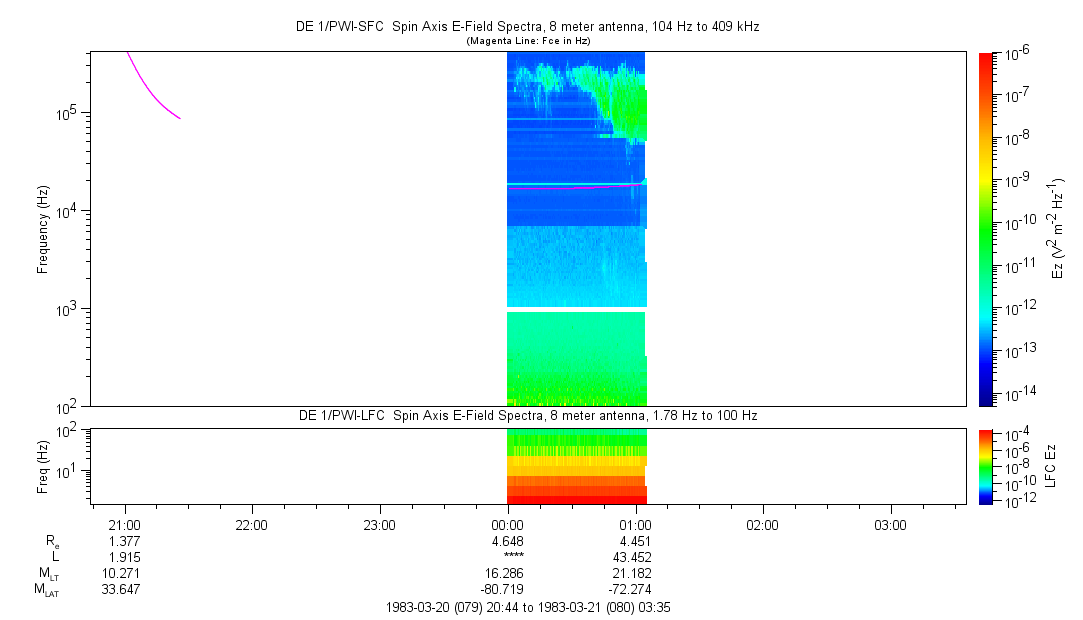
Task: Click the DE 1/PWI-LFC plot title
Action: [528, 415]
